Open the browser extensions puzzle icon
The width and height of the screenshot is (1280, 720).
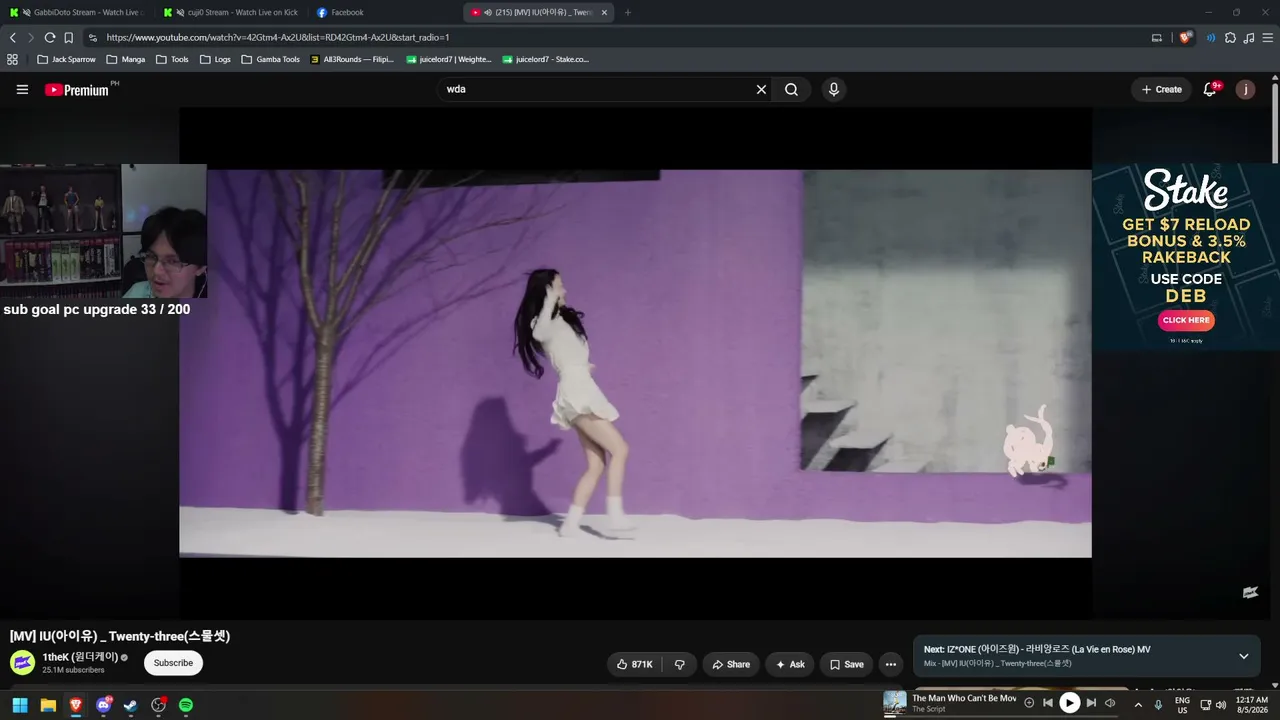[x=1230, y=37]
